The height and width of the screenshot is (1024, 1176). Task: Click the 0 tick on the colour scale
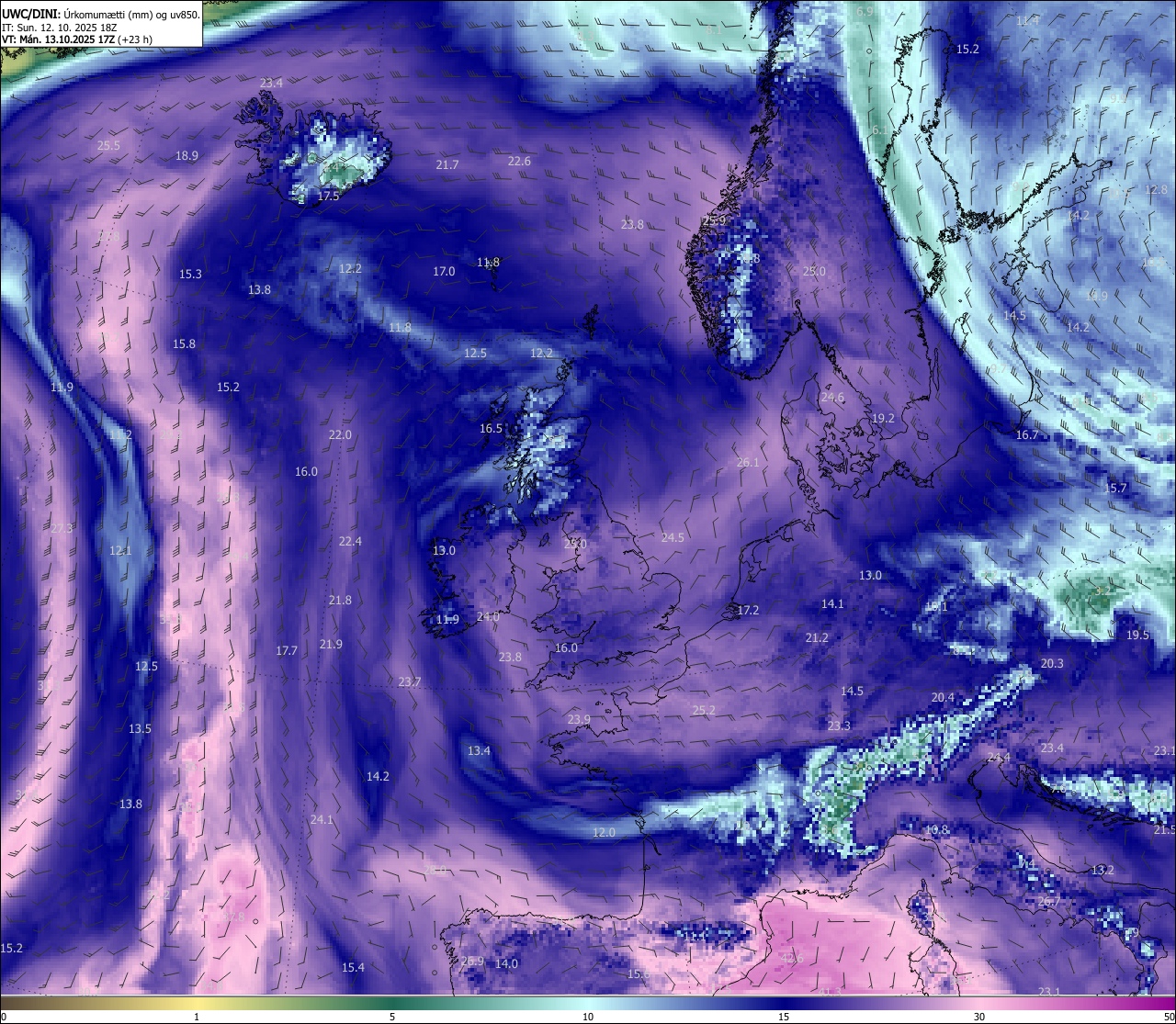pos(4,1017)
